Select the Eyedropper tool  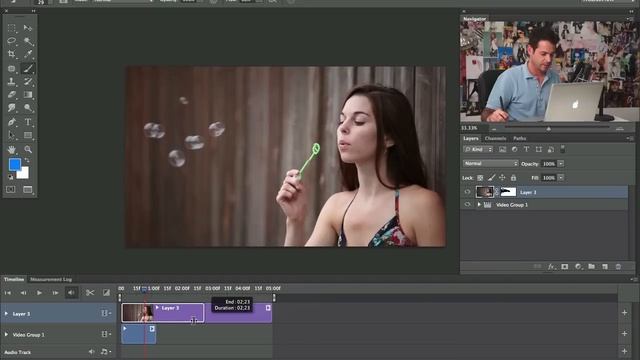pos(28,54)
